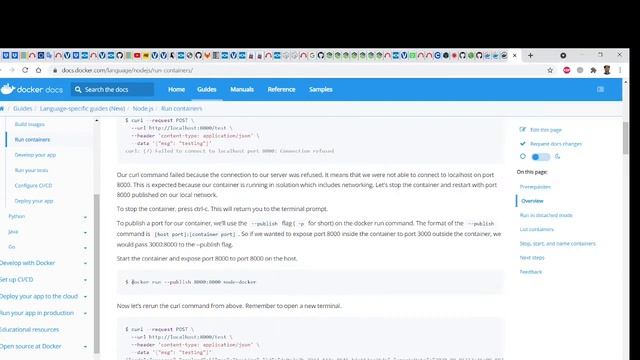Screen dimensions: 640x360
Task: Click the sidebar scroll-up arrow
Action: 97,120
